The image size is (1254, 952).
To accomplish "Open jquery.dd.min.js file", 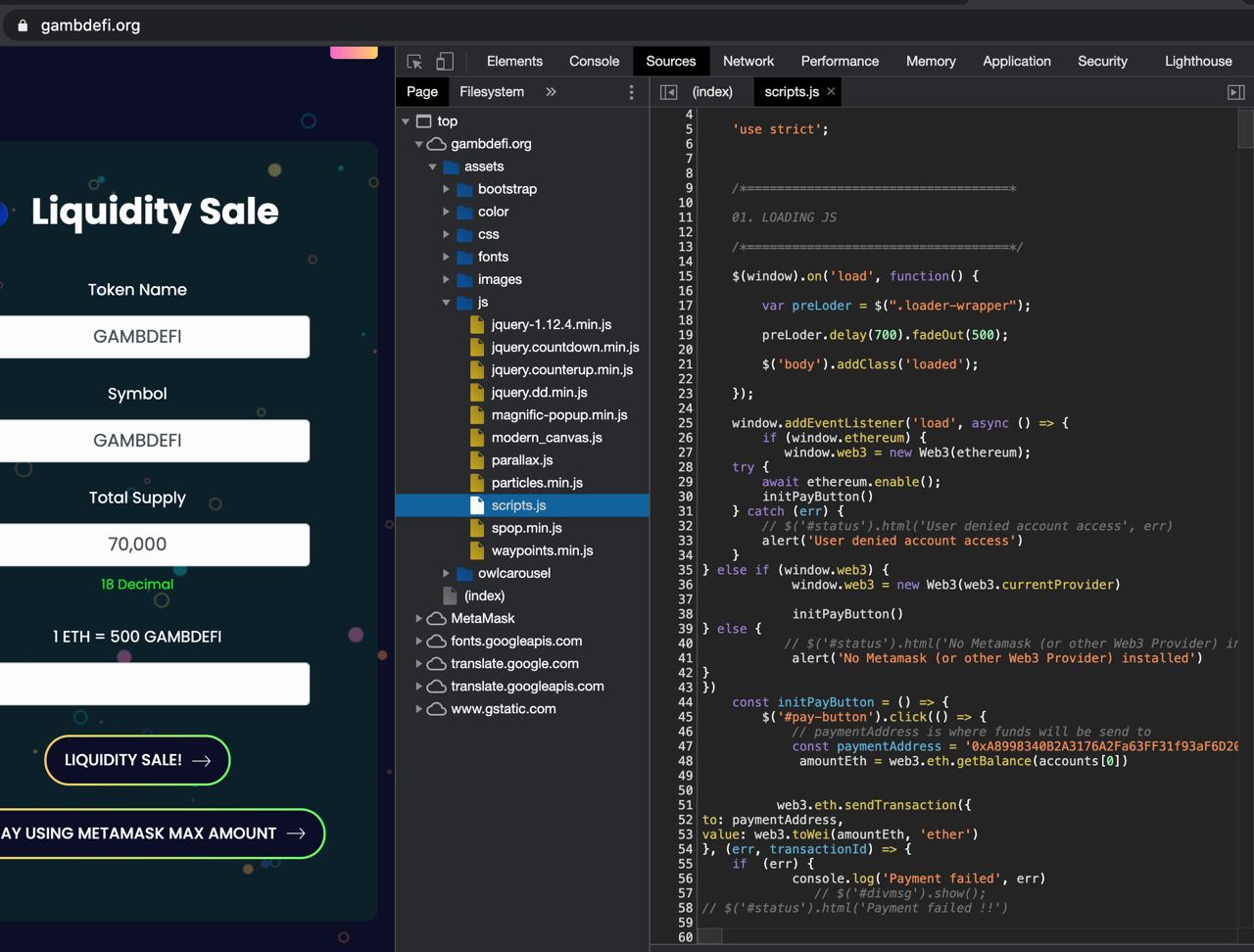I will point(540,392).
